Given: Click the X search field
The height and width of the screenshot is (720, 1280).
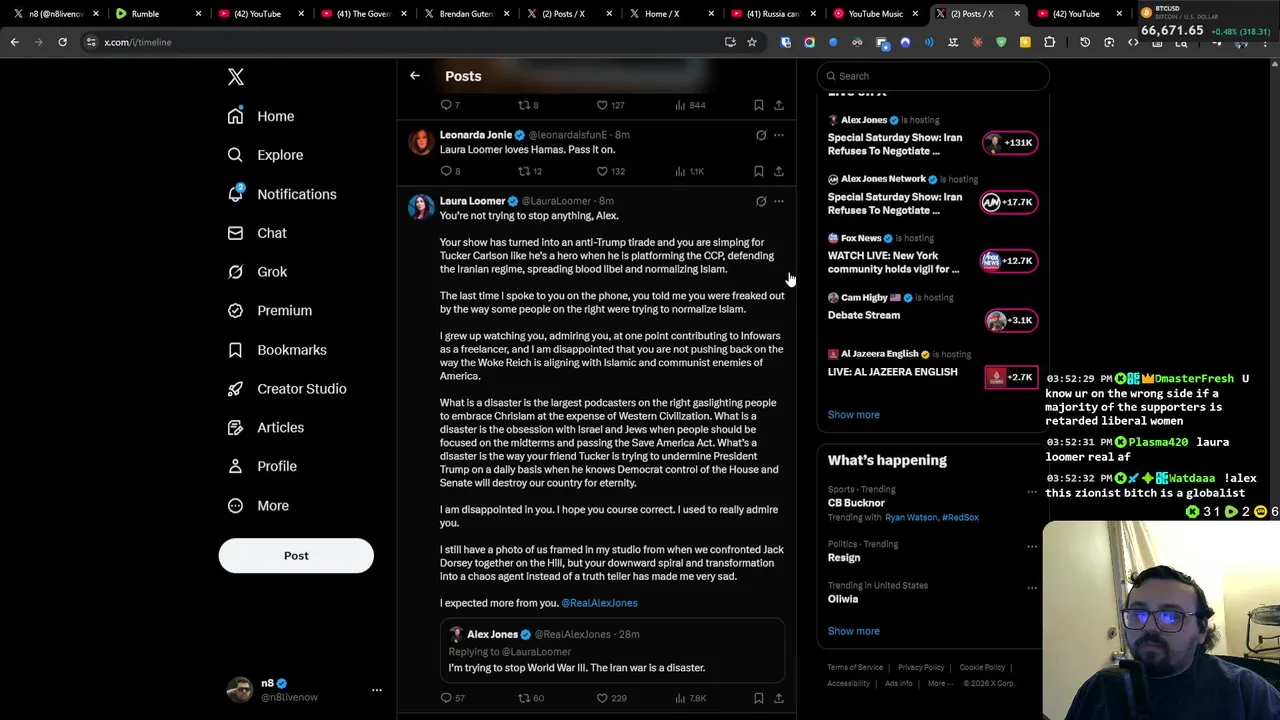Looking at the screenshot, I should tap(933, 76).
